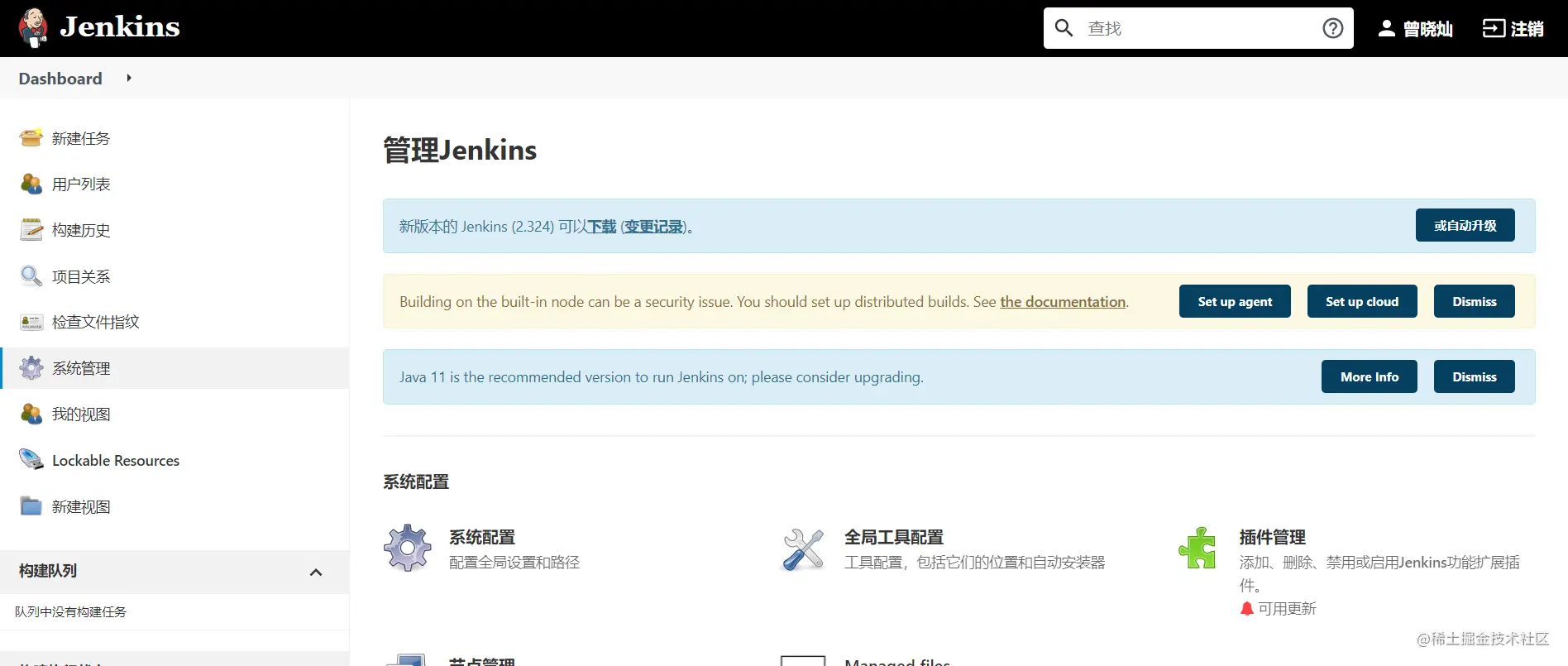
Task: Focus the 查找 search input field
Action: pyautogui.click(x=1199, y=28)
